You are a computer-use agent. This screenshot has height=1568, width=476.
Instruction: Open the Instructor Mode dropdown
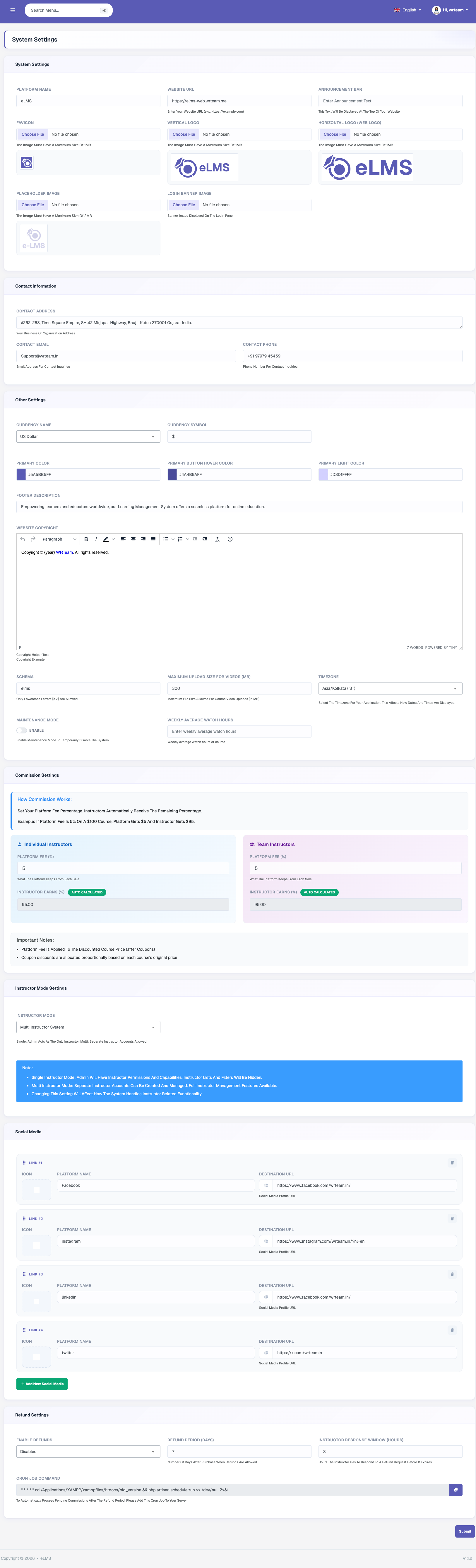(88, 1027)
